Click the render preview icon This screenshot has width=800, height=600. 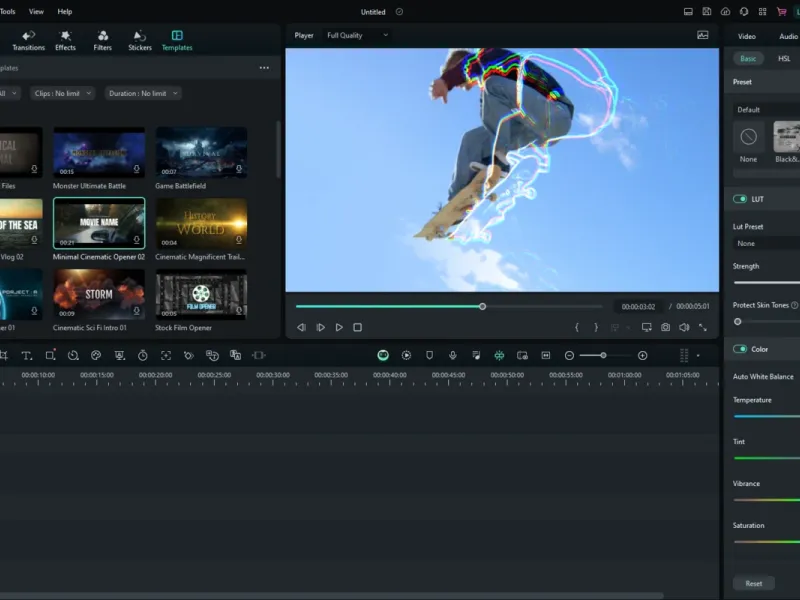(x=406, y=356)
